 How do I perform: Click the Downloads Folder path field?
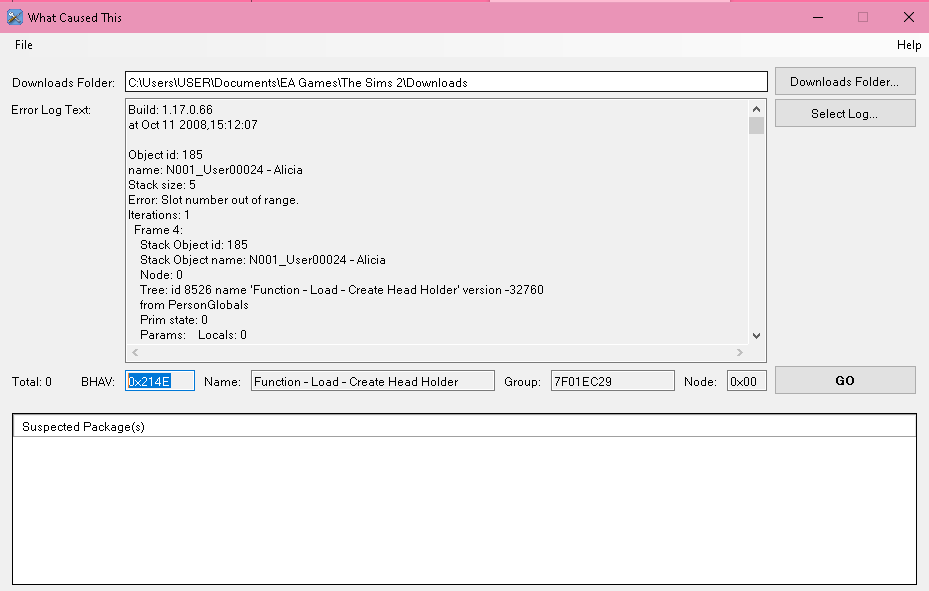tap(445, 82)
